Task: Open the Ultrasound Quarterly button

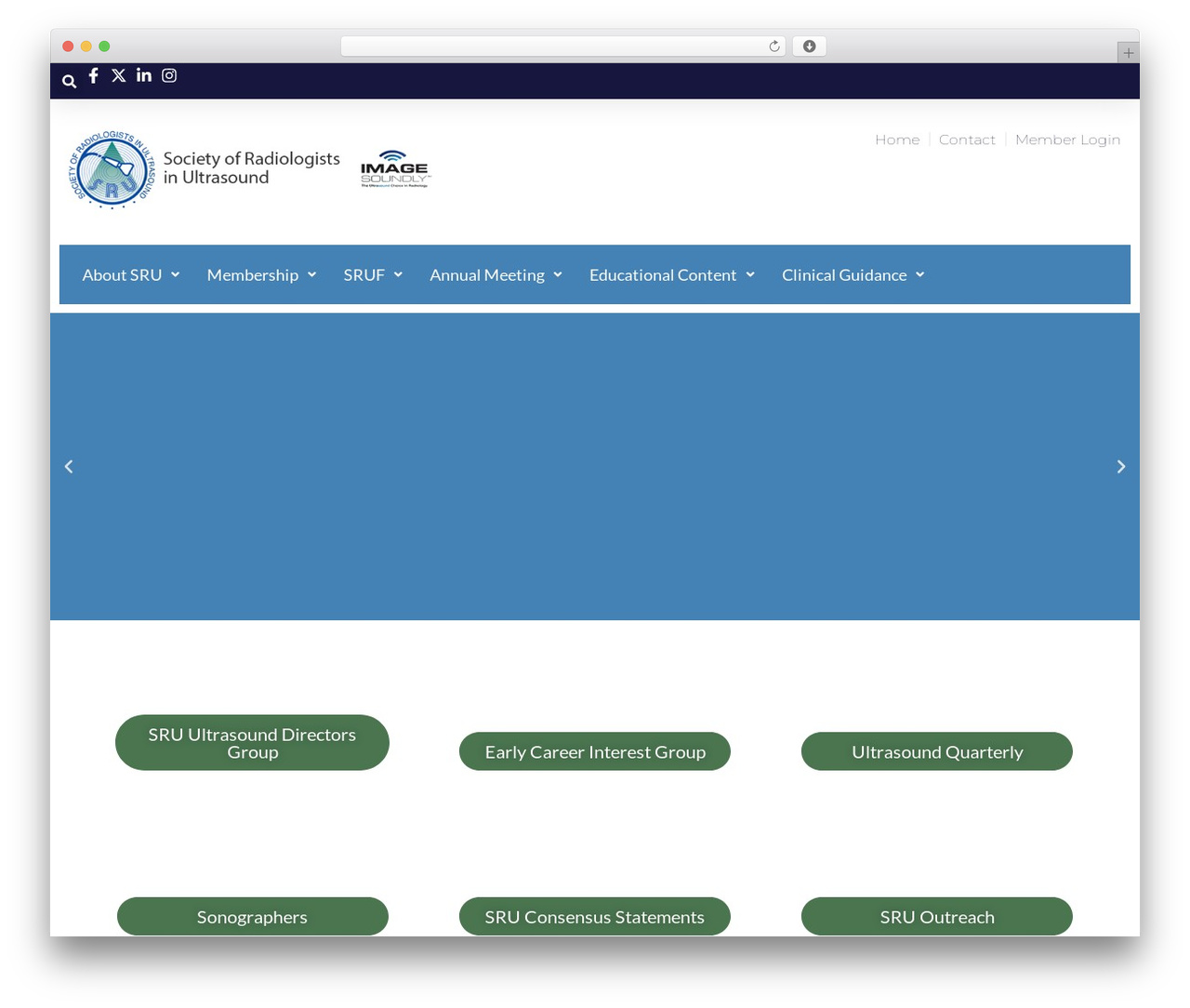Action: (937, 751)
